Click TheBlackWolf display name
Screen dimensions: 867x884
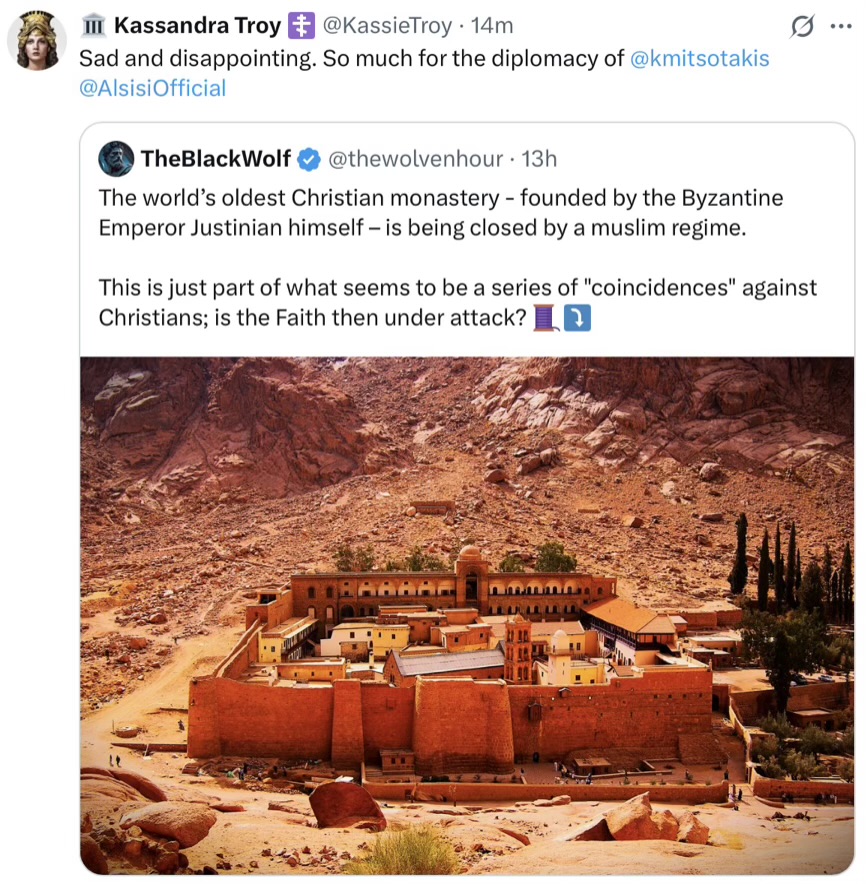click(x=216, y=159)
